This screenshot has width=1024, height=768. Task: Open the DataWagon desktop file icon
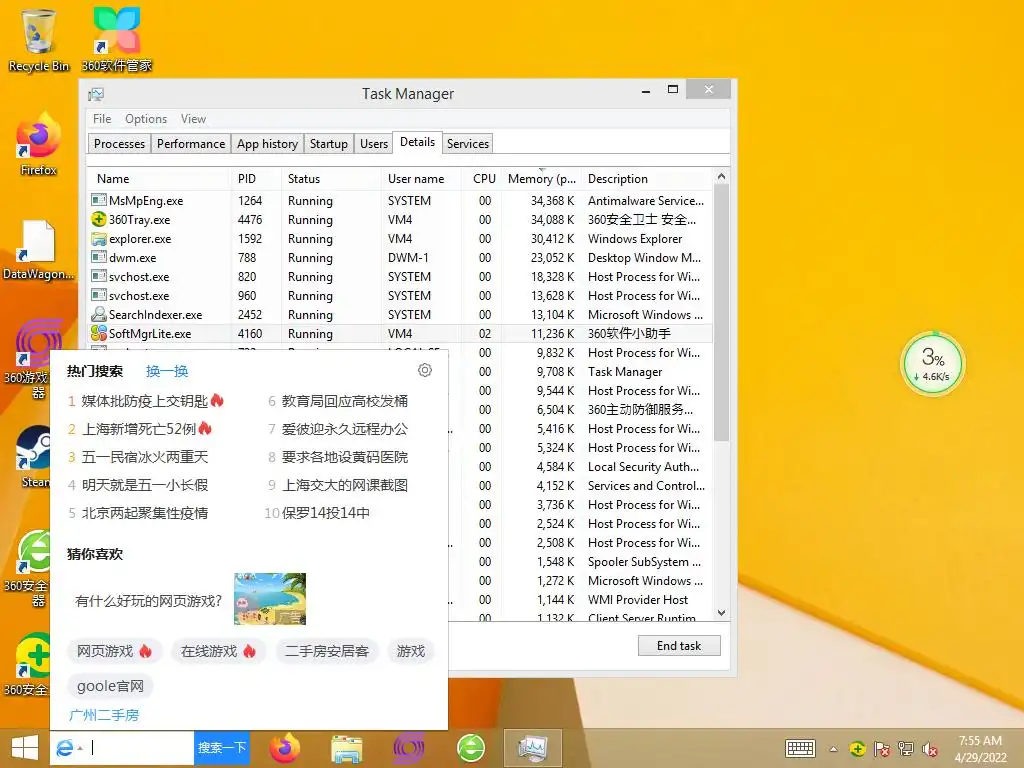pyautogui.click(x=39, y=249)
